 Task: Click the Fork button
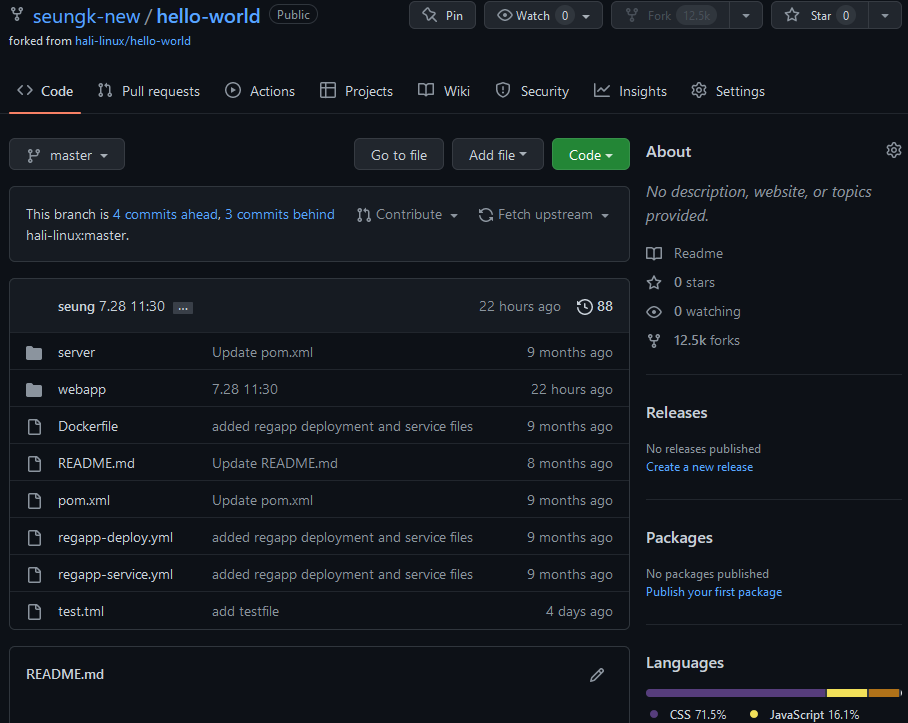pyautogui.click(x=671, y=15)
